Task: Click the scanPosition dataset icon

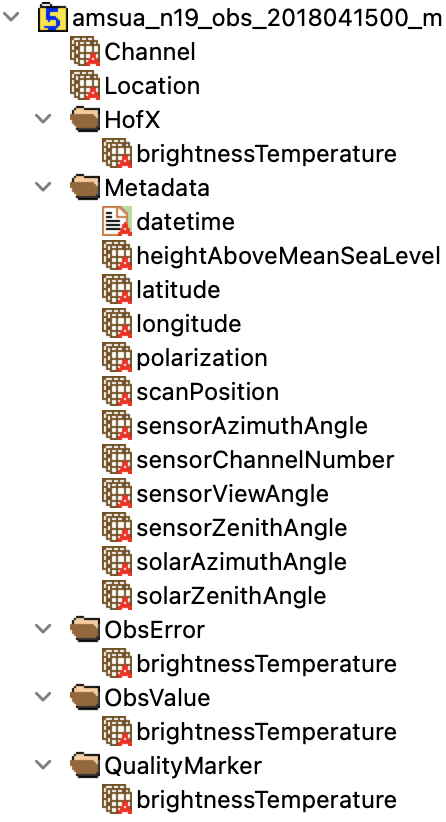Action: [116, 392]
